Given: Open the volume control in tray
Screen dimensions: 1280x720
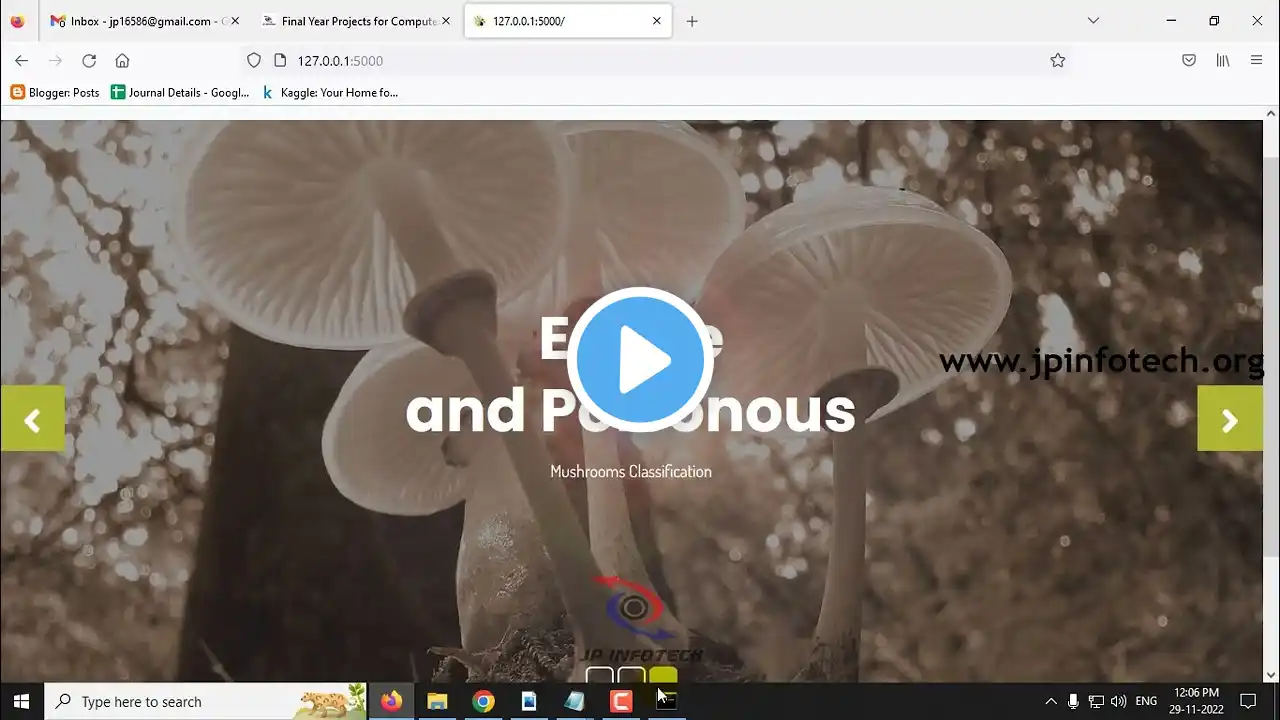Looking at the screenshot, I should tap(1118, 701).
